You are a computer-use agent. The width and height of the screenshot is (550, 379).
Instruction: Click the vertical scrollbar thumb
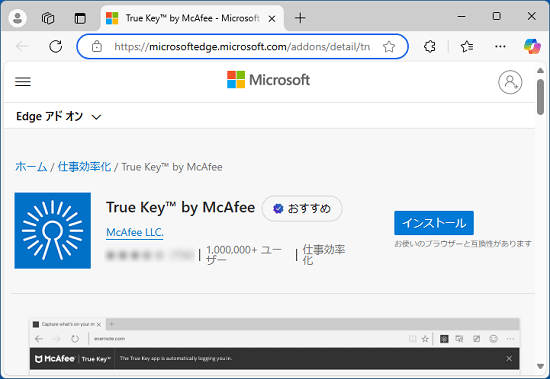(x=540, y=97)
